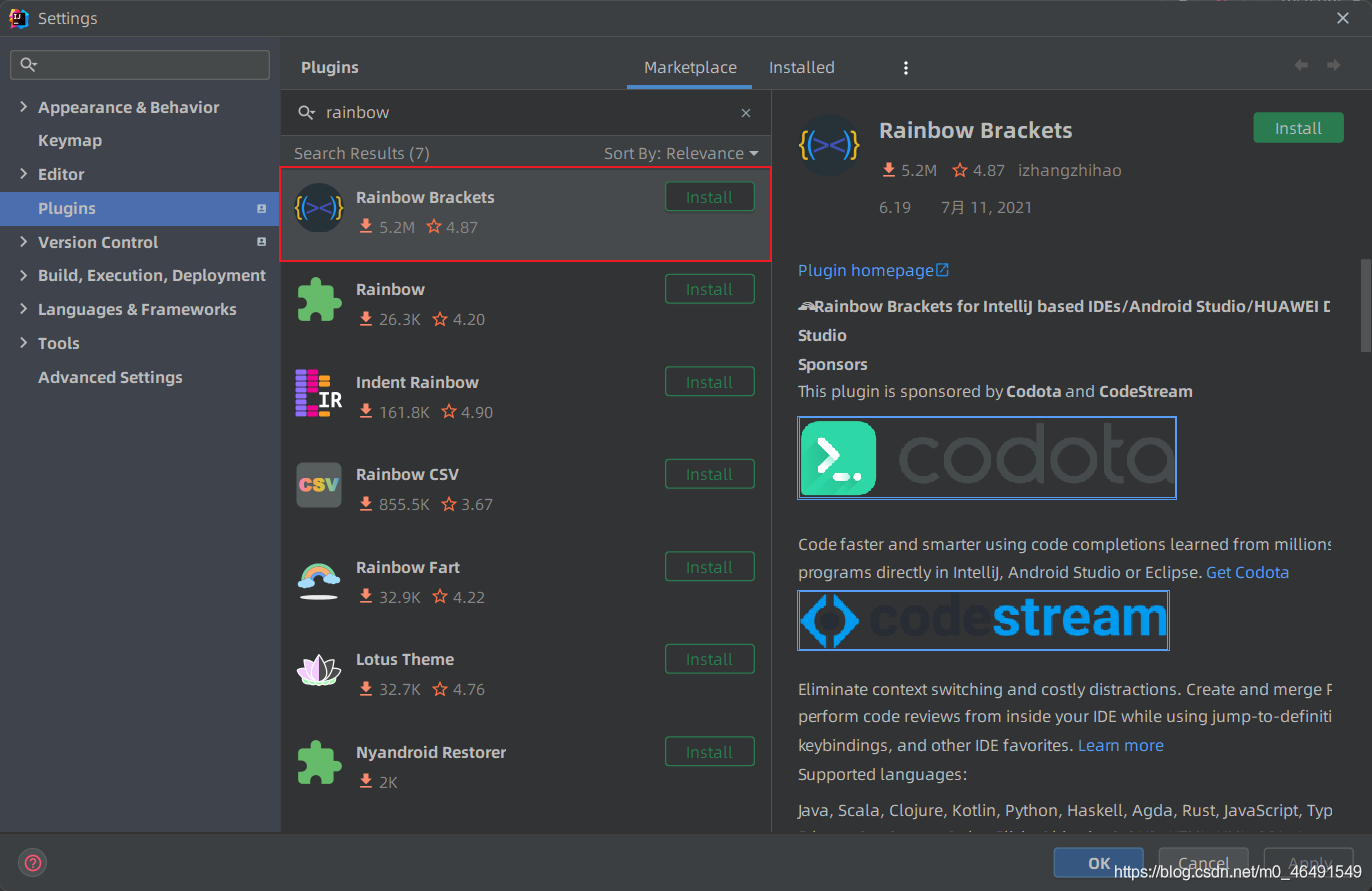
Task: Select Advanced Settings in tree
Action: (110, 377)
